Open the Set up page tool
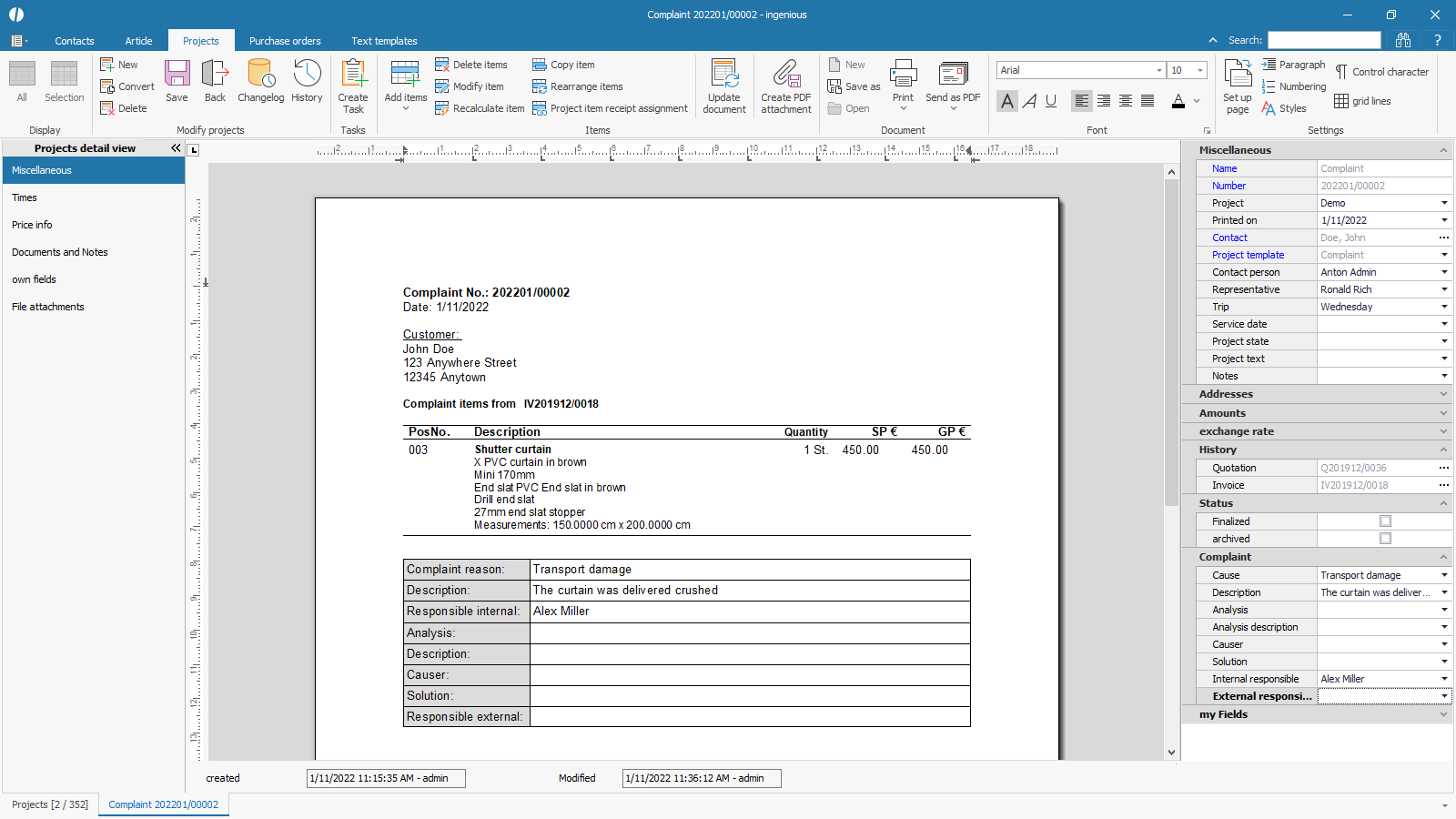 [1238, 74]
